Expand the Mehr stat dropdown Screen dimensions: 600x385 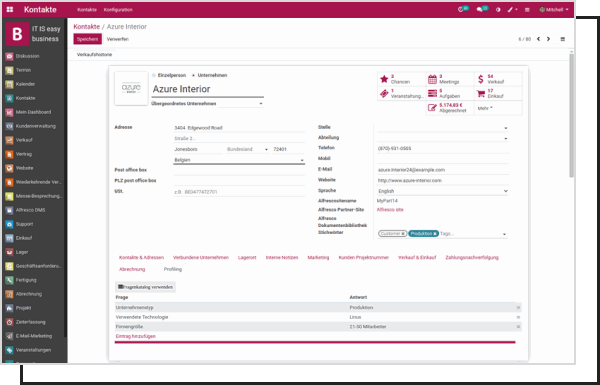[x=485, y=108]
